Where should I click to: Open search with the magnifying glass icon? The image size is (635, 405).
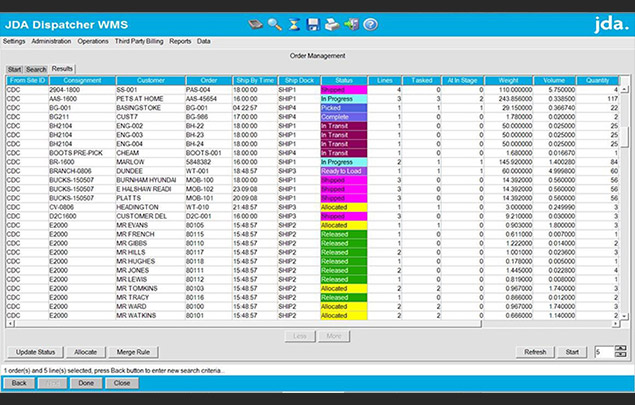click(x=275, y=25)
